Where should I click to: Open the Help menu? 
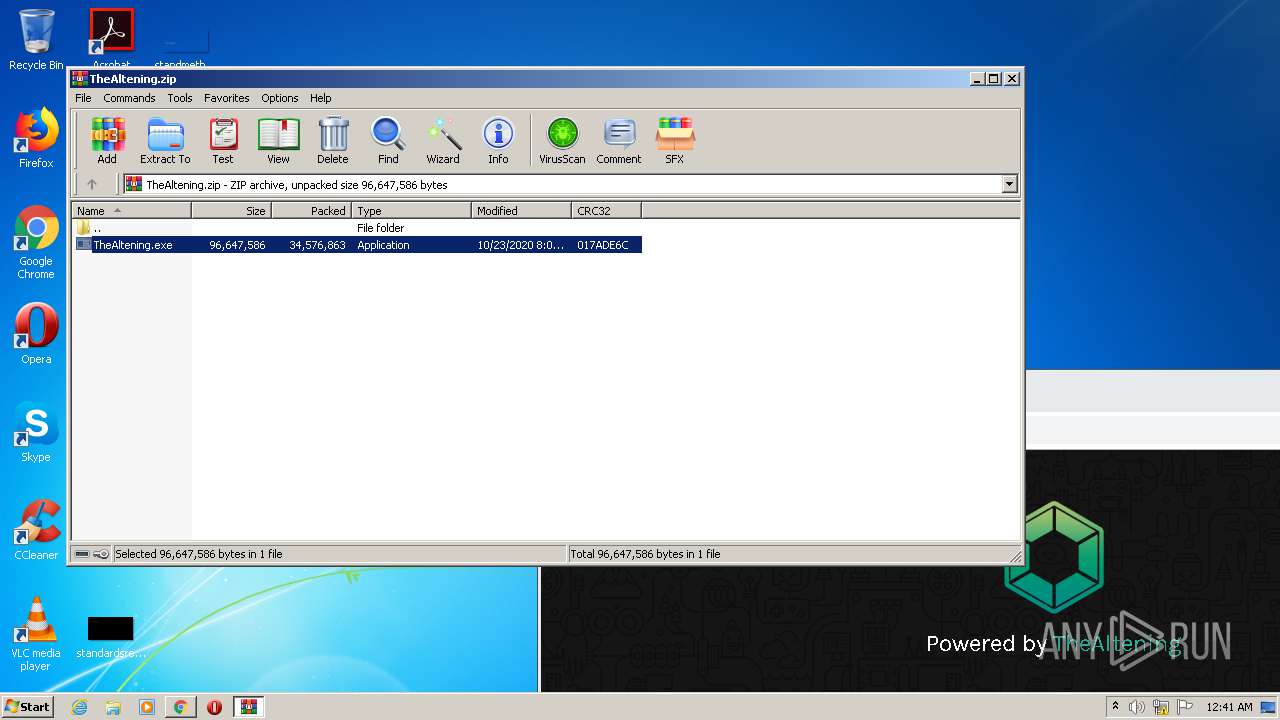pos(320,98)
